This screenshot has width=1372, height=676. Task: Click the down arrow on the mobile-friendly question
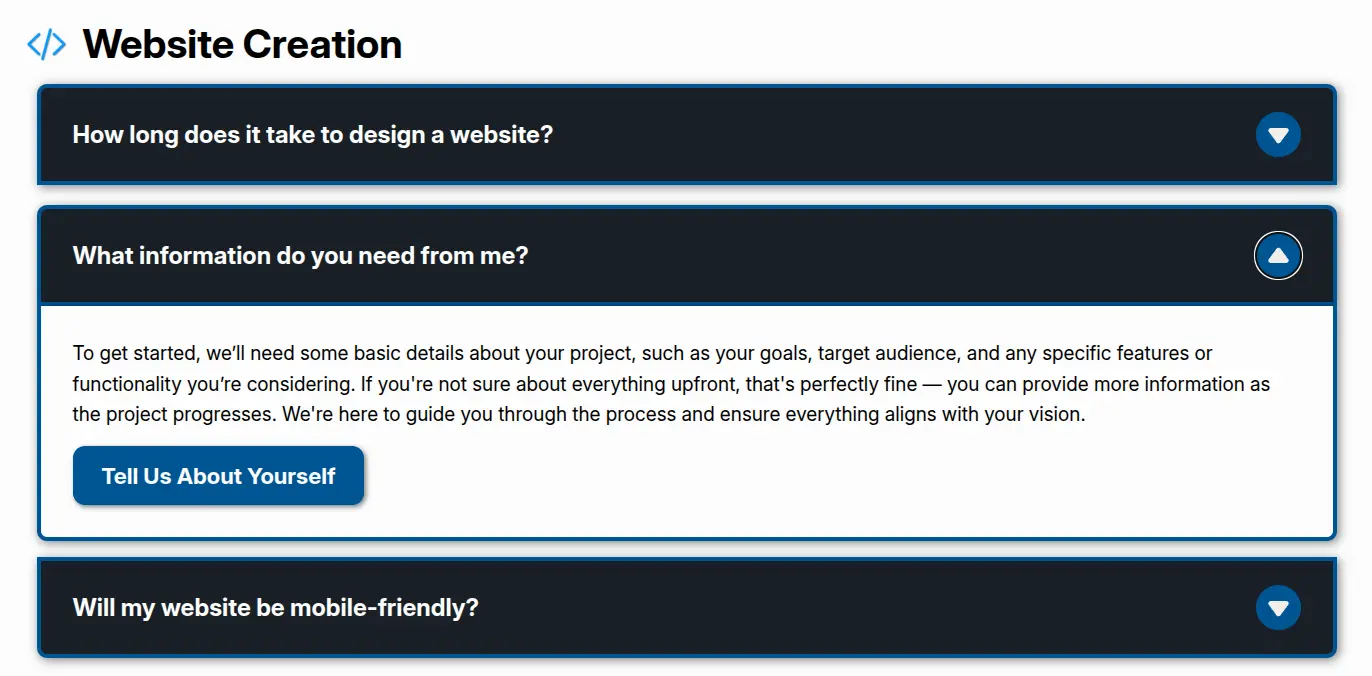[1278, 608]
